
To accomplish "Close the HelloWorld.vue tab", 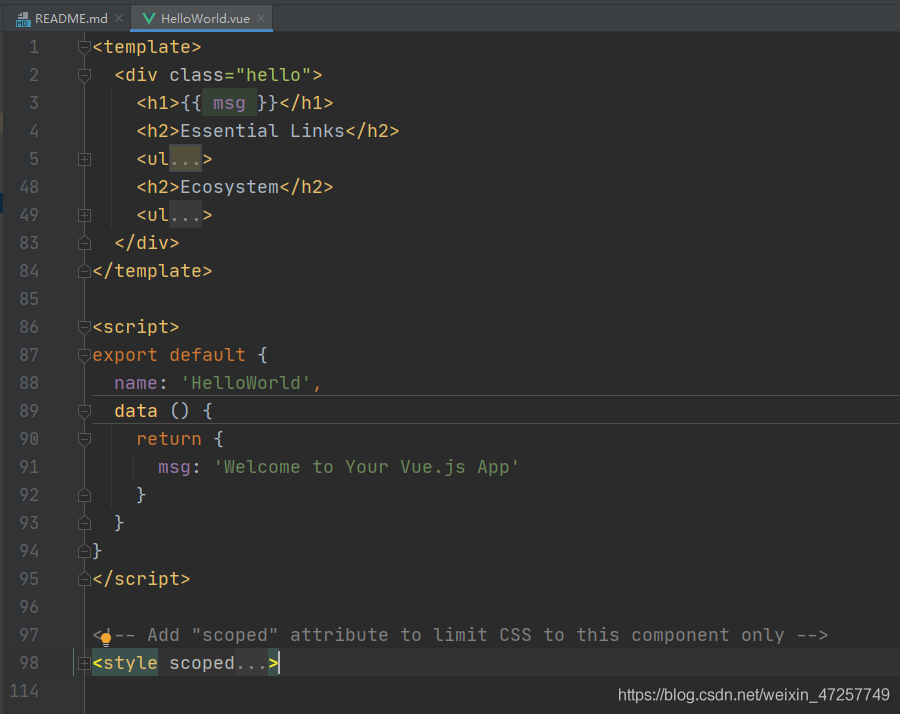I will point(261,18).
